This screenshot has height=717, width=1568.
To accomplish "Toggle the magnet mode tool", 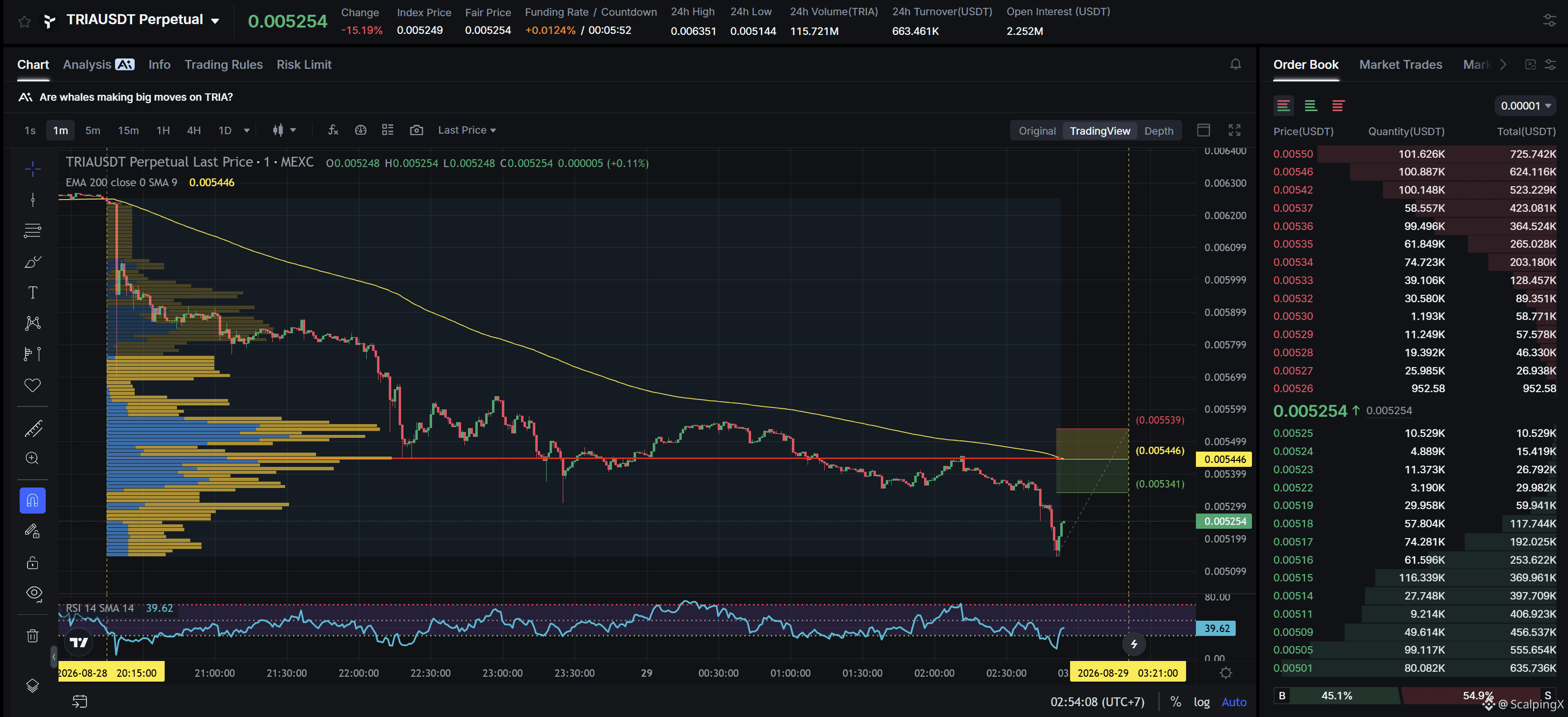I will pos(33,501).
